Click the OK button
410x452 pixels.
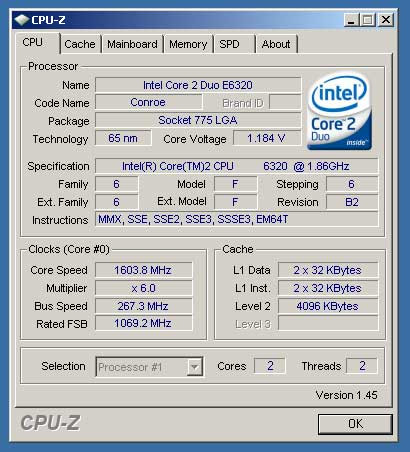(x=355, y=424)
